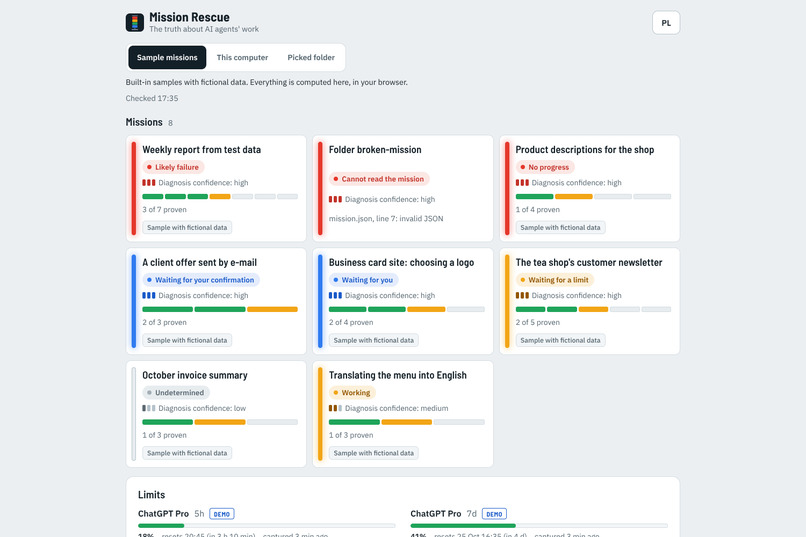Click the Working status badge

(x=352, y=393)
